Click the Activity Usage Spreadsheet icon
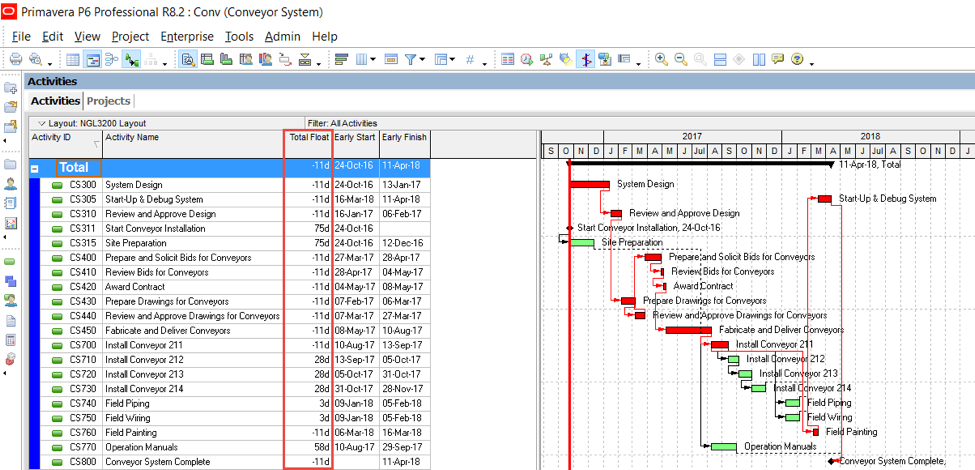The image size is (975, 470). pyautogui.click(x=207, y=60)
